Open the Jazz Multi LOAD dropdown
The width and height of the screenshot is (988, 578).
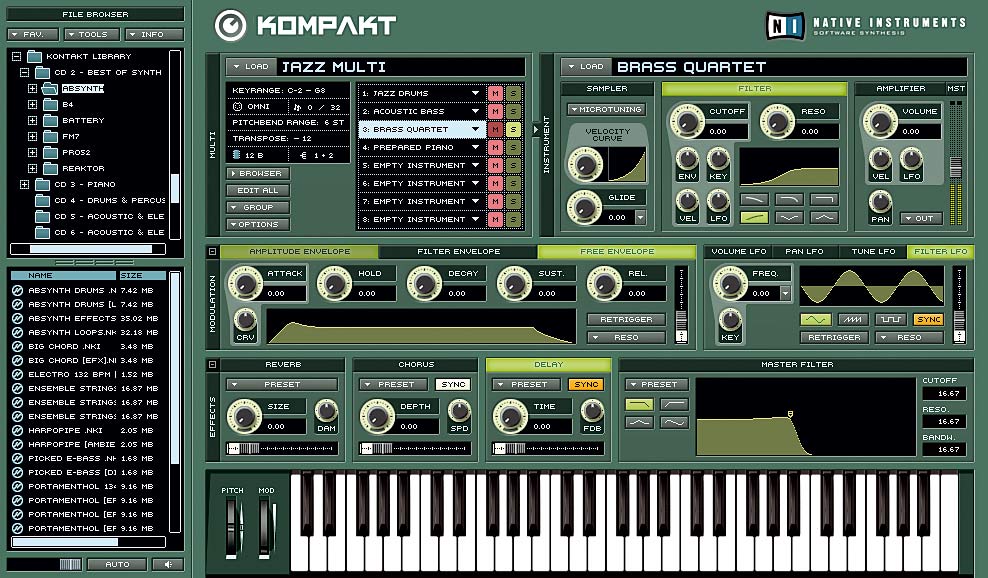tap(251, 66)
